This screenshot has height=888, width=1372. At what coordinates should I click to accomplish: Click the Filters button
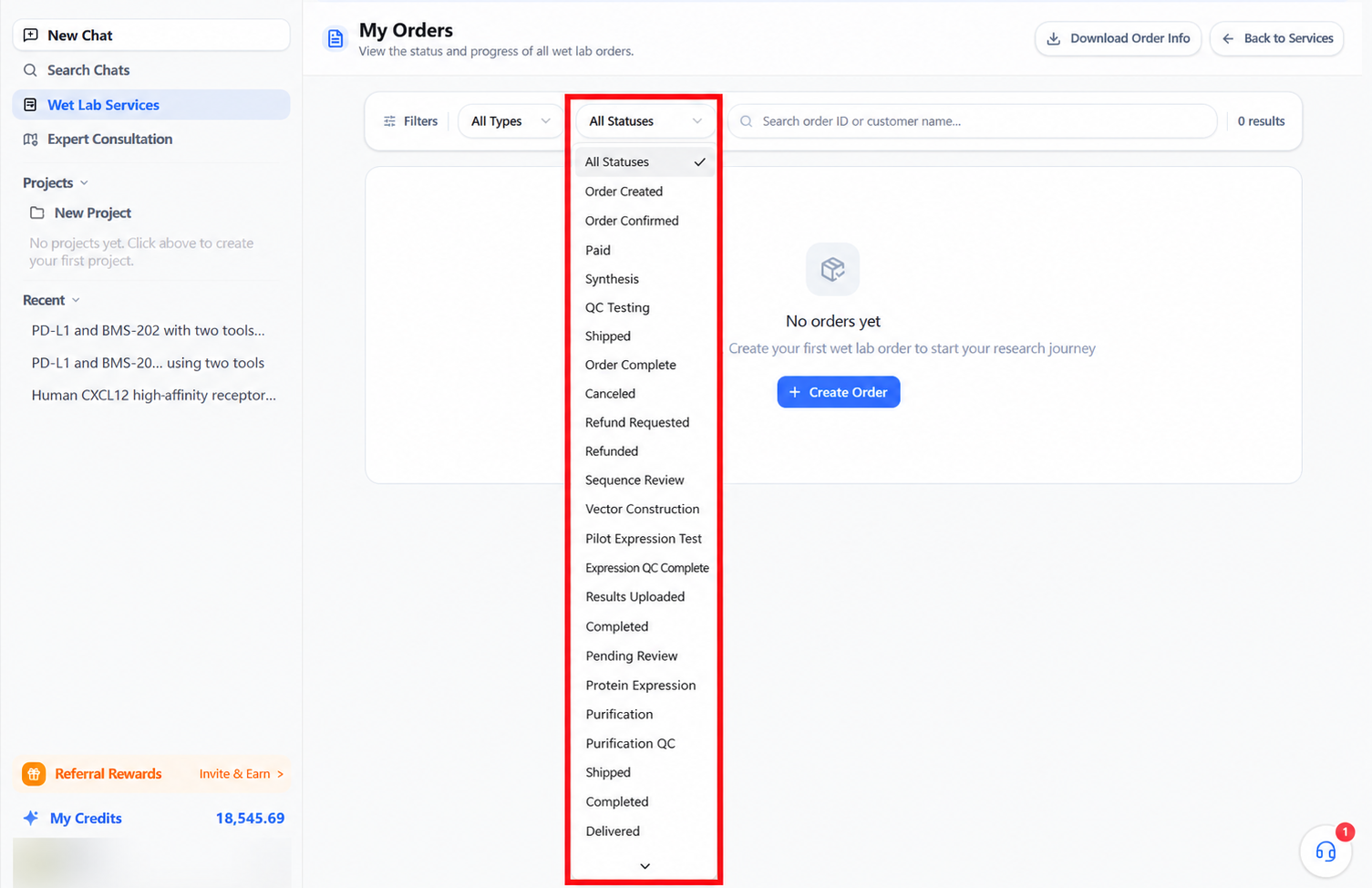pos(410,121)
